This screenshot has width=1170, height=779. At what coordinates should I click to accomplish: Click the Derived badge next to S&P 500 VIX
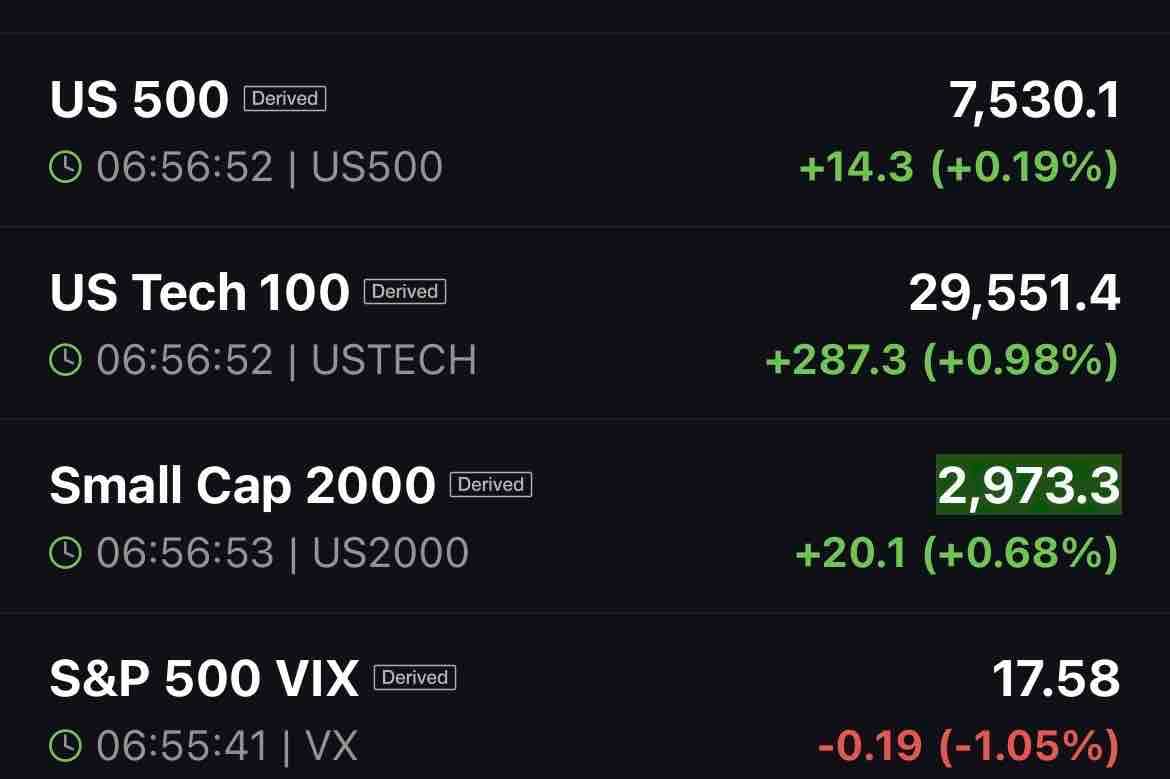[x=415, y=678]
